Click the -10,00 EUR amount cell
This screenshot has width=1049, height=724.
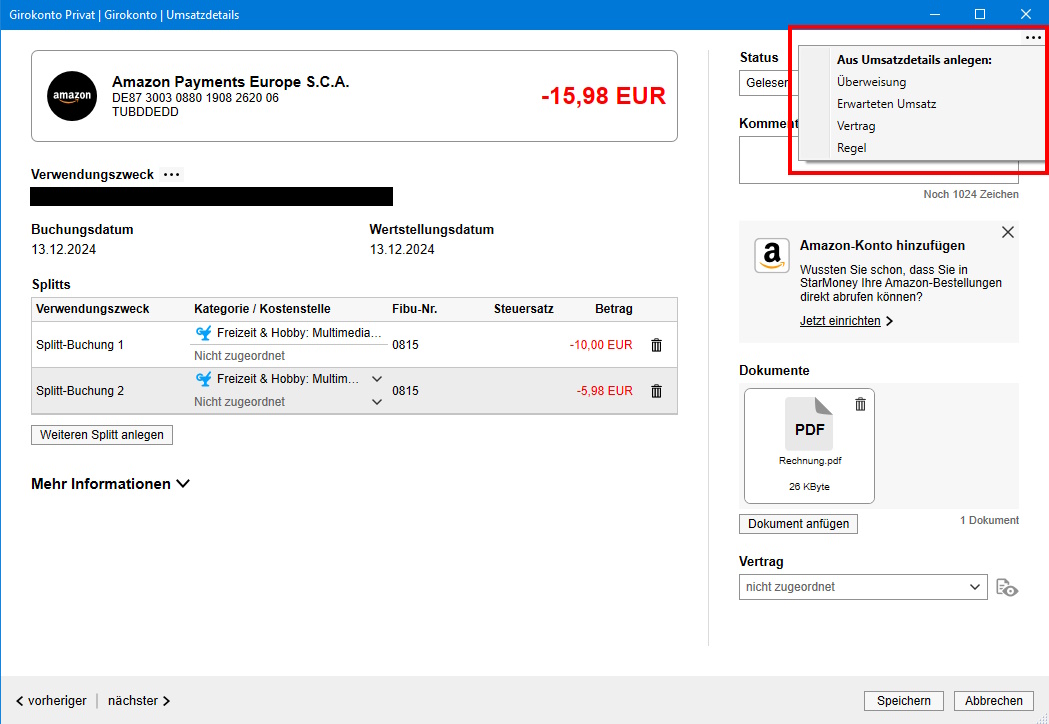[601, 345]
